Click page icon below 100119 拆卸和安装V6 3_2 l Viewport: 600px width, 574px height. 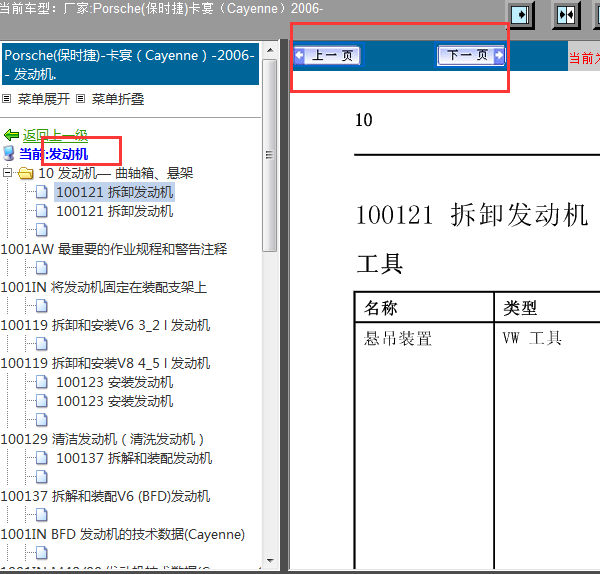(x=42, y=344)
